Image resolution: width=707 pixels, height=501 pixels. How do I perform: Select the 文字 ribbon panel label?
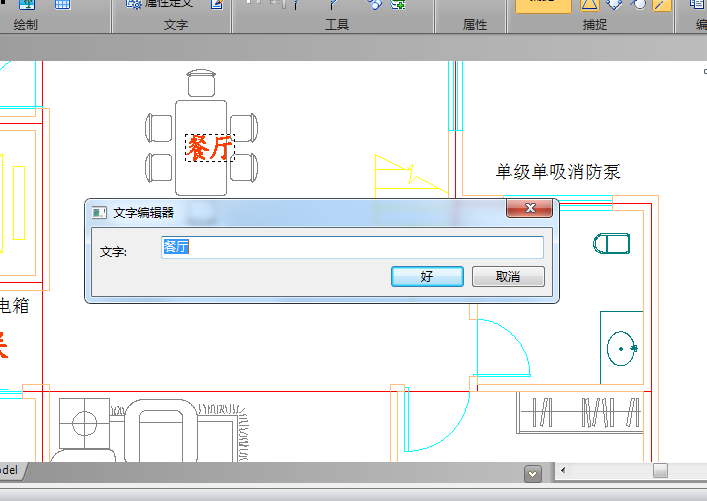(x=175, y=25)
